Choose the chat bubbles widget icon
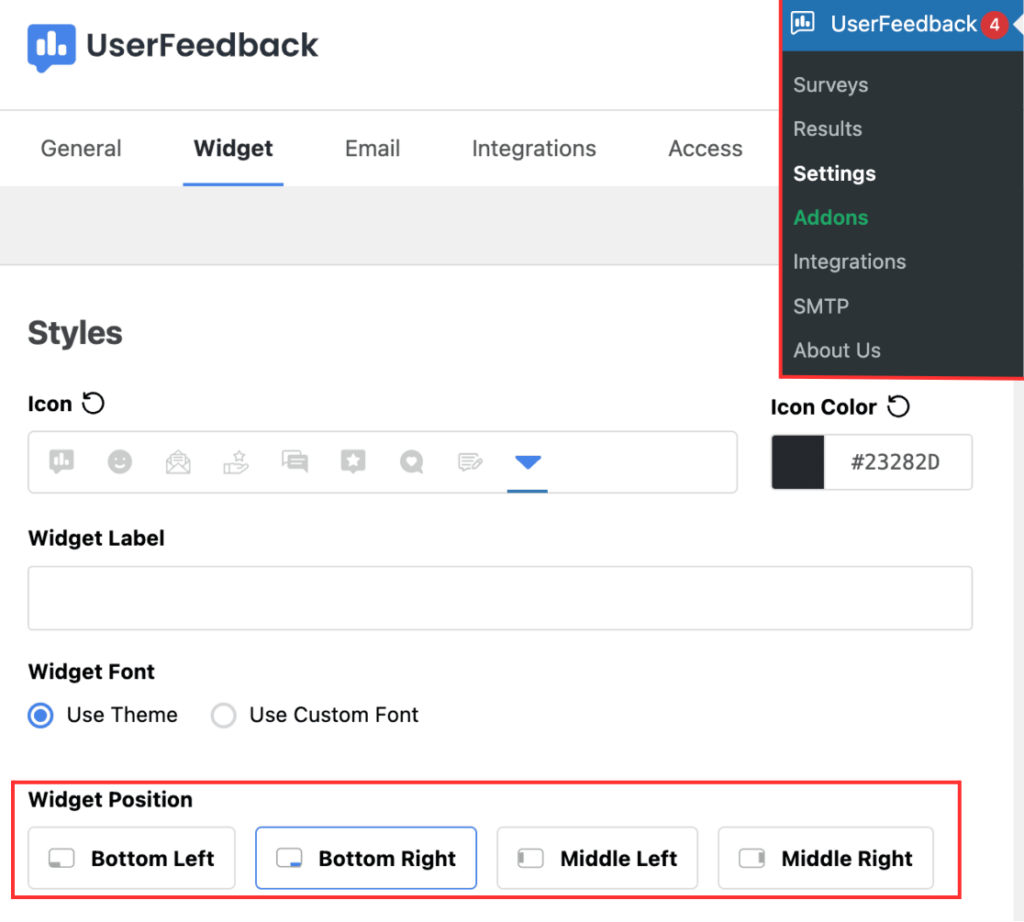This screenshot has width=1024, height=922. pos(294,462)
